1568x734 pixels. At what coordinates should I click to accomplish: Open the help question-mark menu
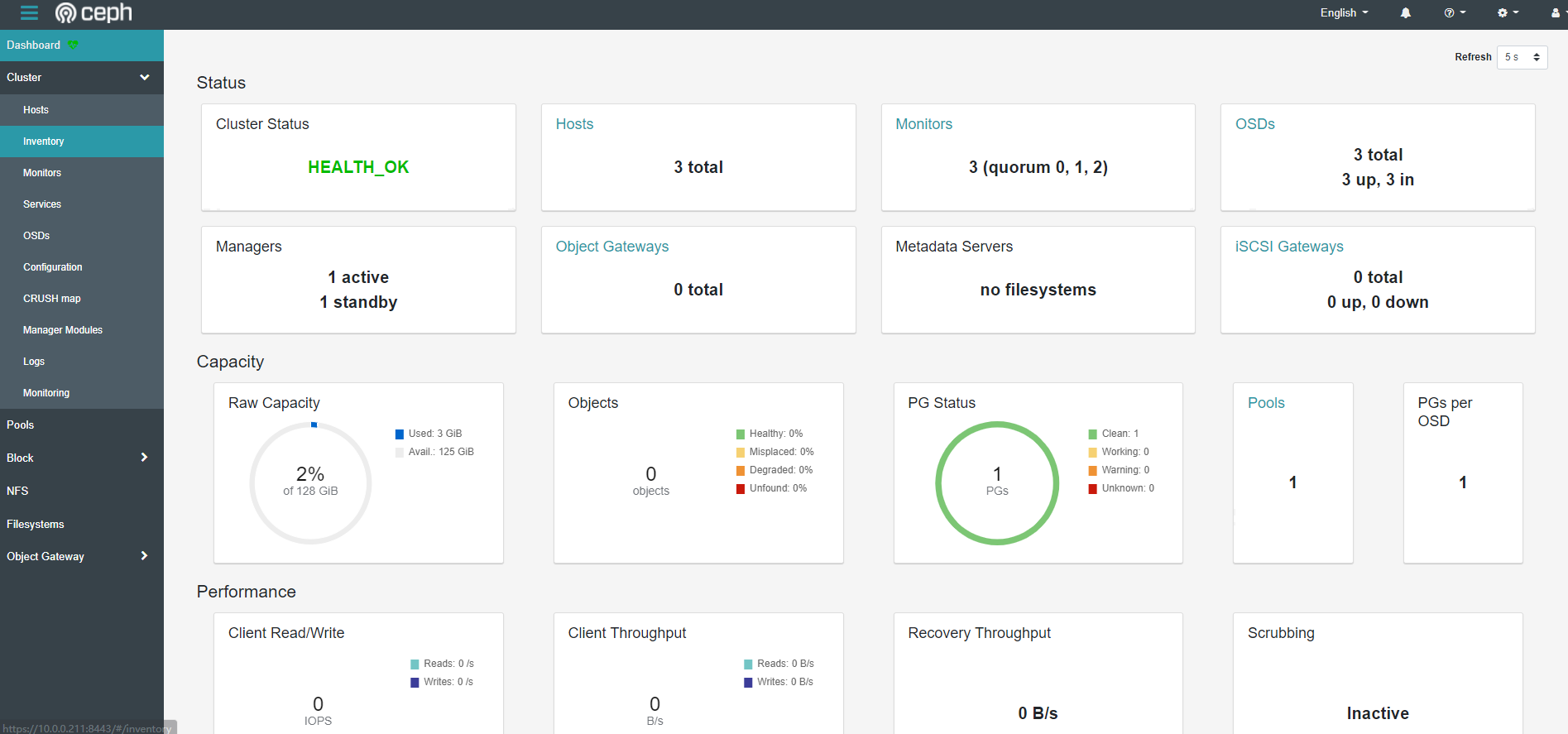(x=1455, y=12)
